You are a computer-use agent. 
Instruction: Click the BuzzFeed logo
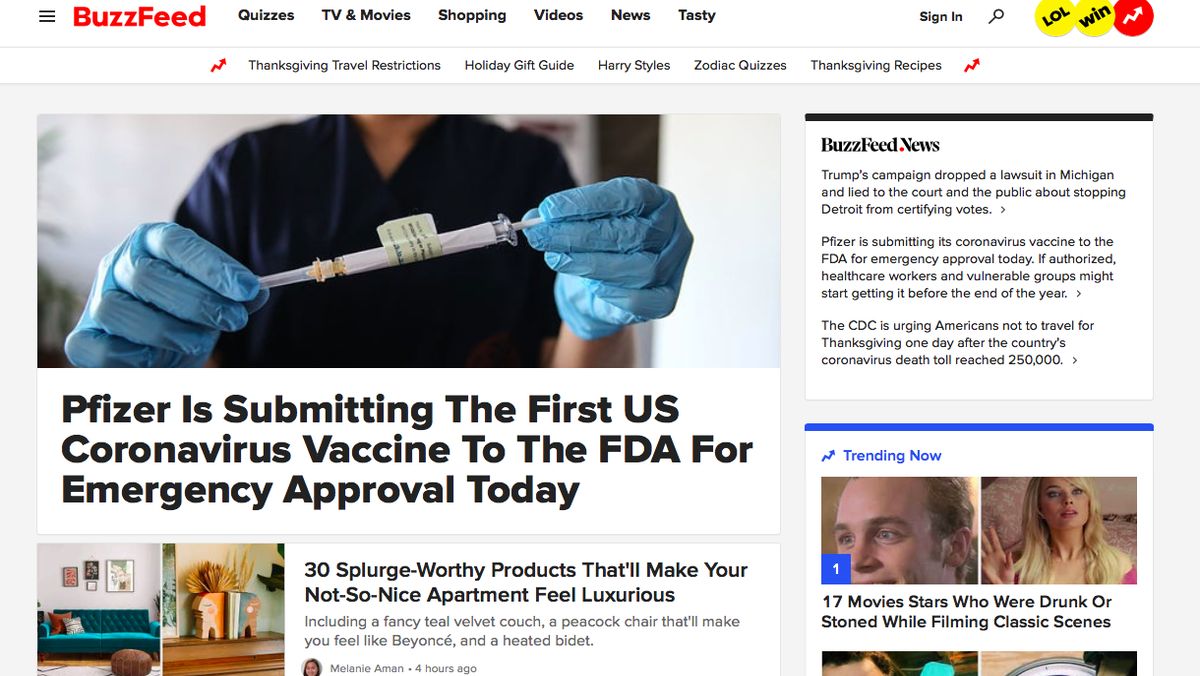(x=139, y=16)
